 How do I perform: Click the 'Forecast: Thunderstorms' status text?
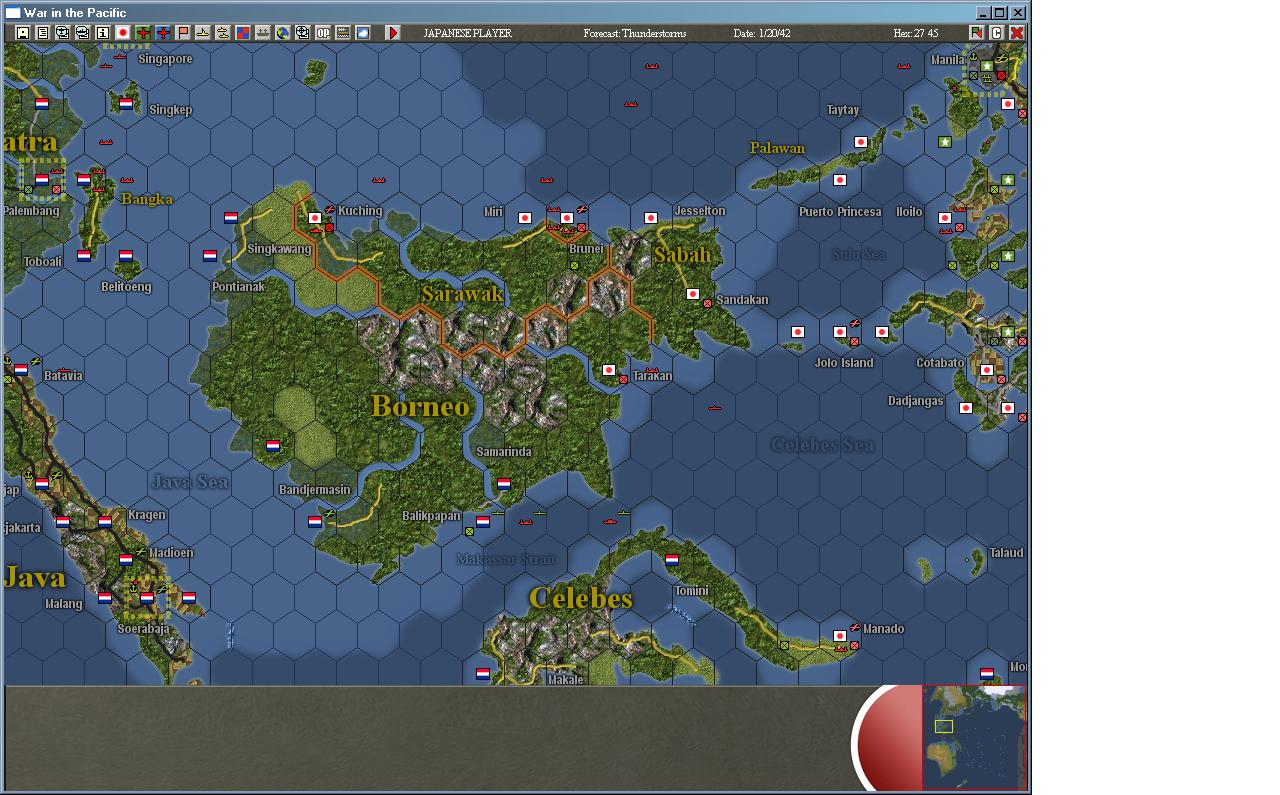coord(635,33)
